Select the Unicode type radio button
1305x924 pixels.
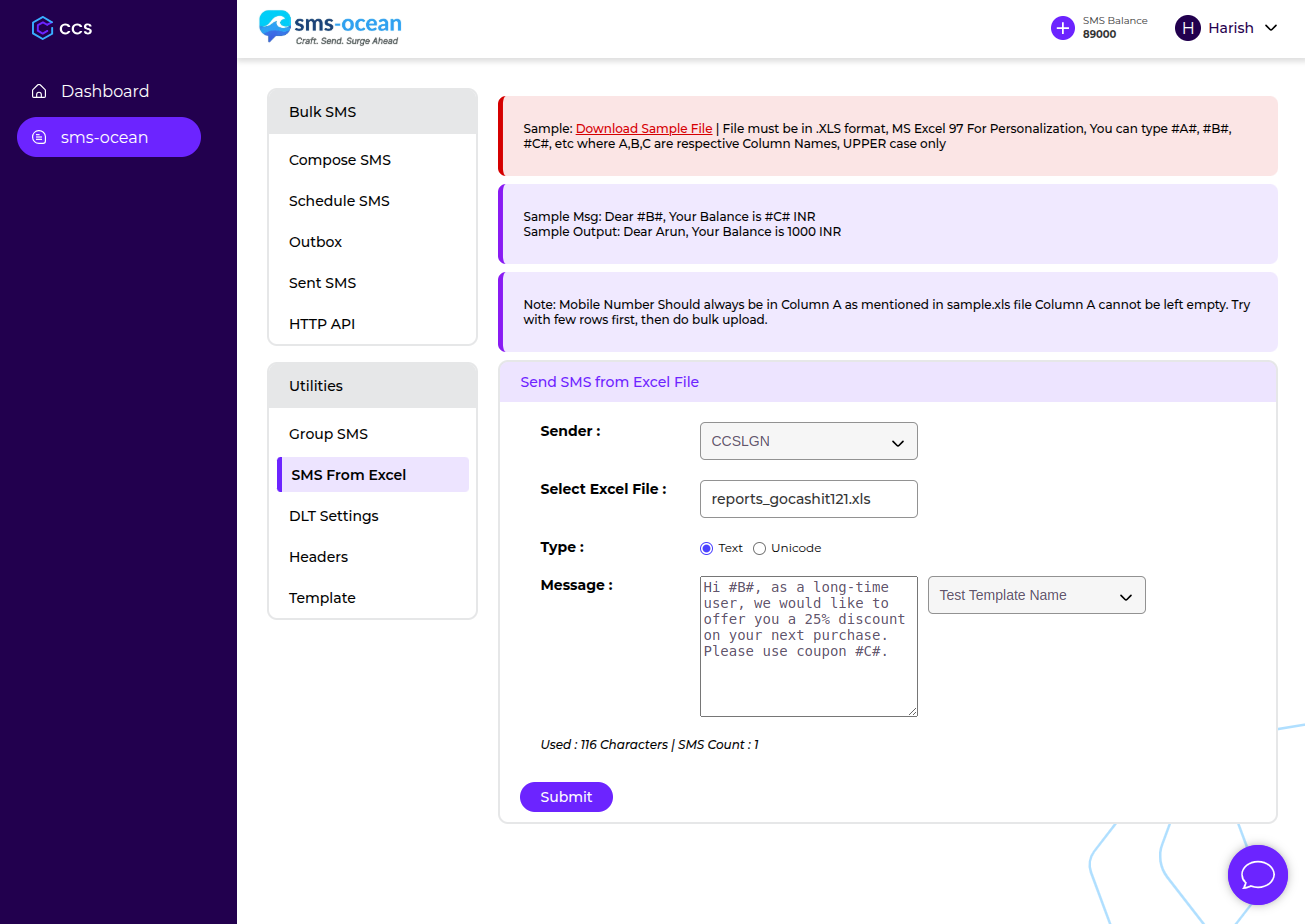pos(759,548)
